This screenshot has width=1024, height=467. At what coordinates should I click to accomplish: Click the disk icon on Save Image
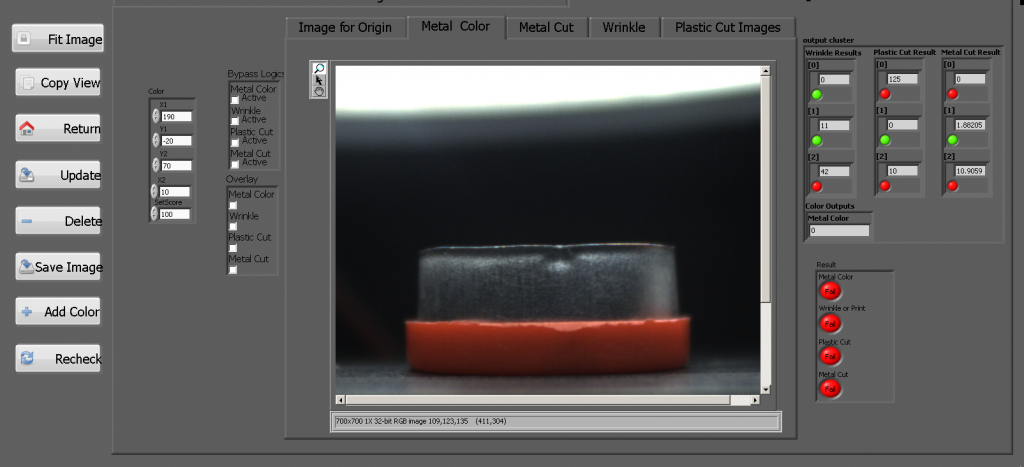28,267
